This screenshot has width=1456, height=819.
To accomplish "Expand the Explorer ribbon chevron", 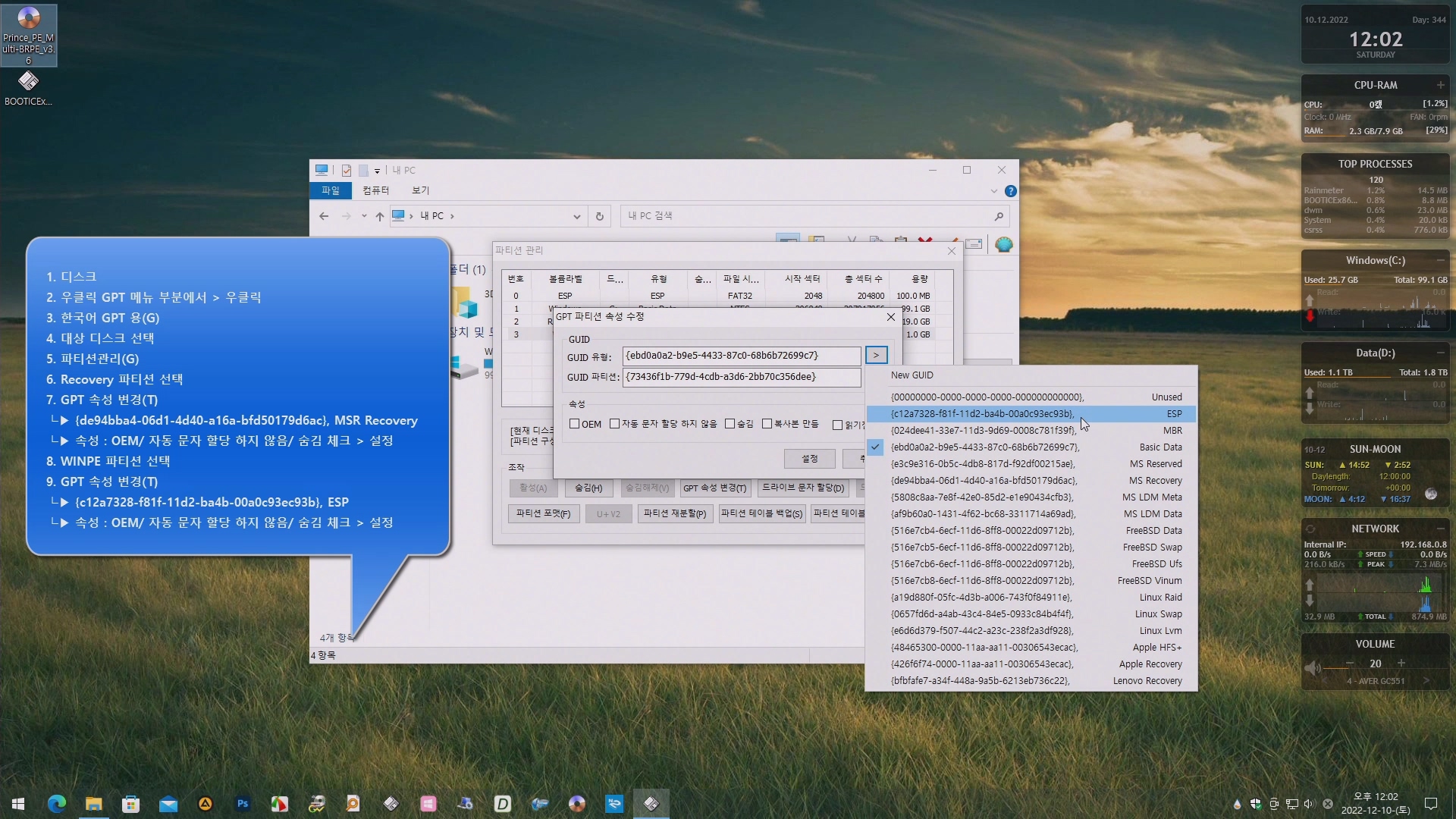I will tap(993, 191).
